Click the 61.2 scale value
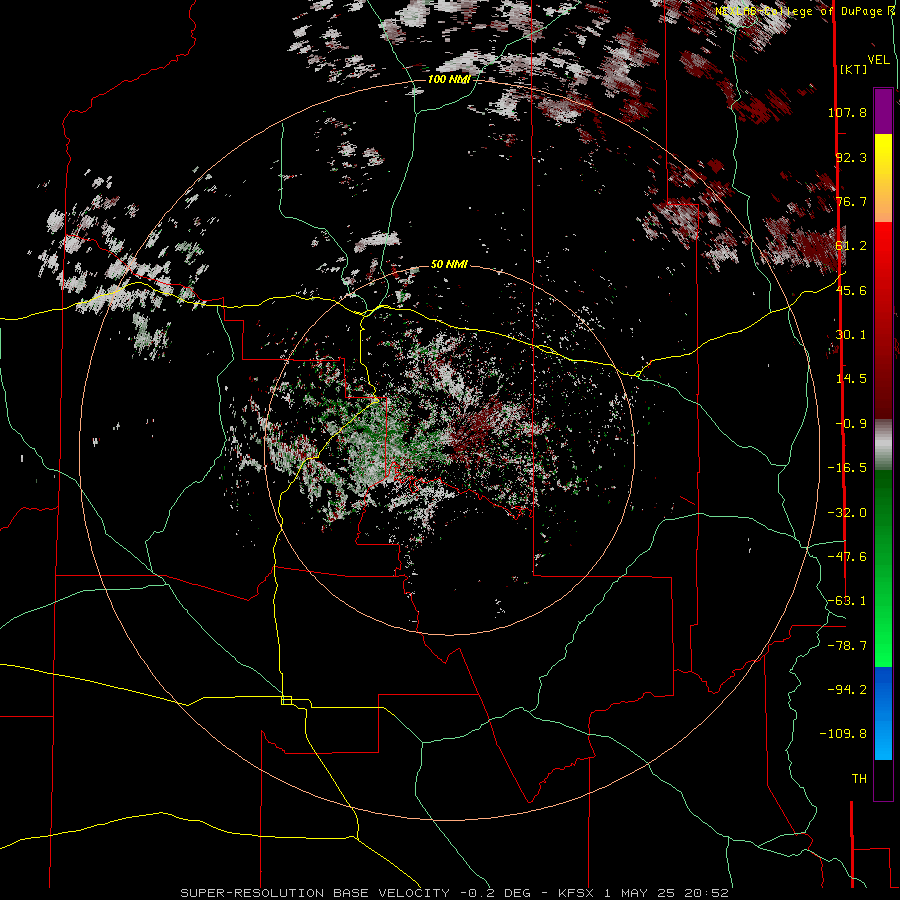 (x=851, y=246)
